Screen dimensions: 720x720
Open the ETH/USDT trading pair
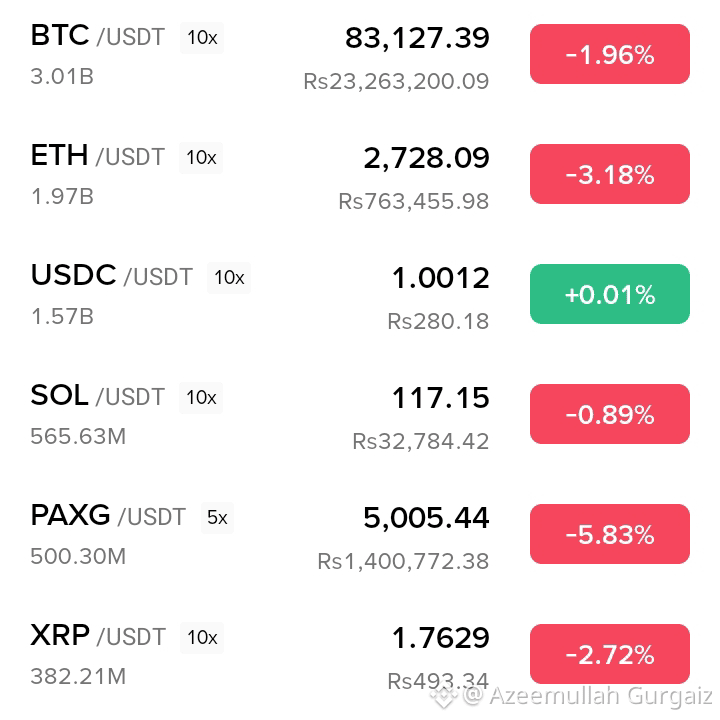point(360,174)
